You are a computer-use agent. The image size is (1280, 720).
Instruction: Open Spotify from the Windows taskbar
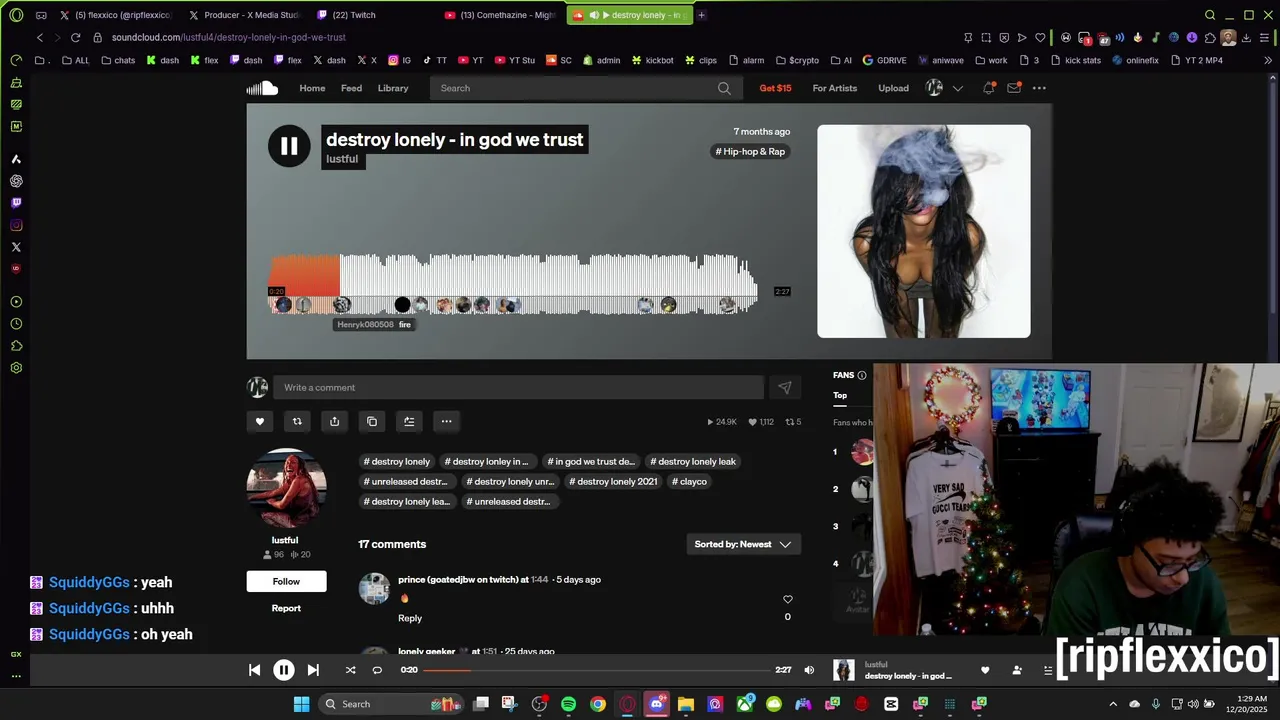point(569,704)
